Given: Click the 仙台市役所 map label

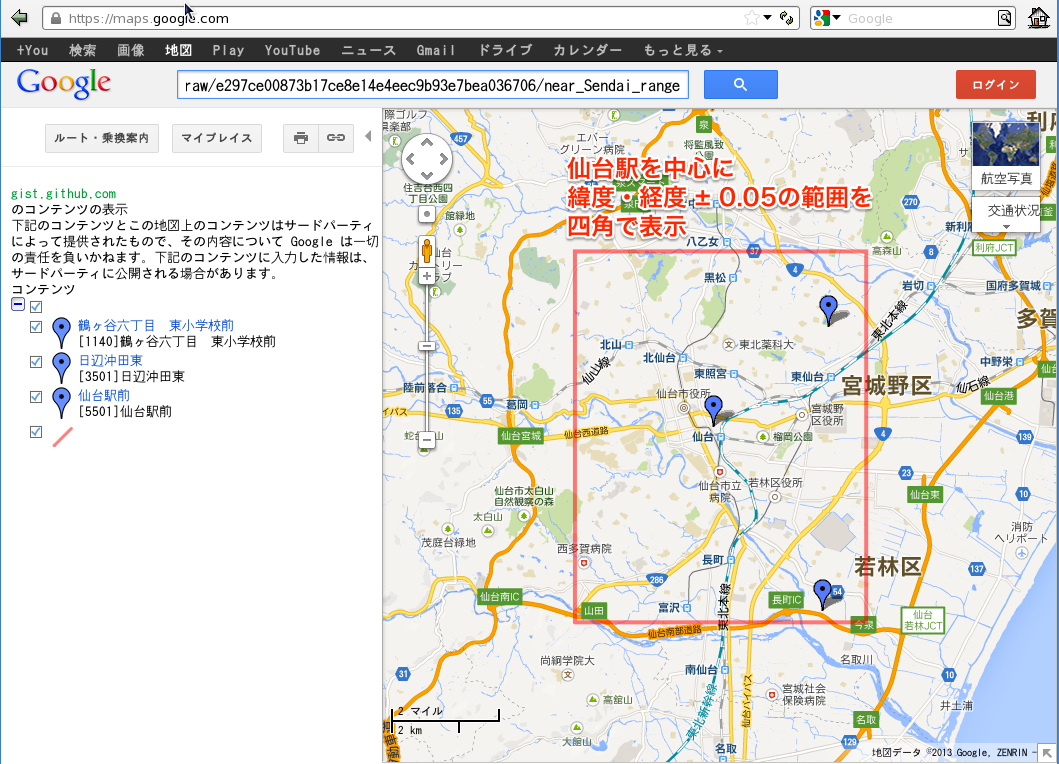Looking at the screenshot, I should tap(683, 393).
